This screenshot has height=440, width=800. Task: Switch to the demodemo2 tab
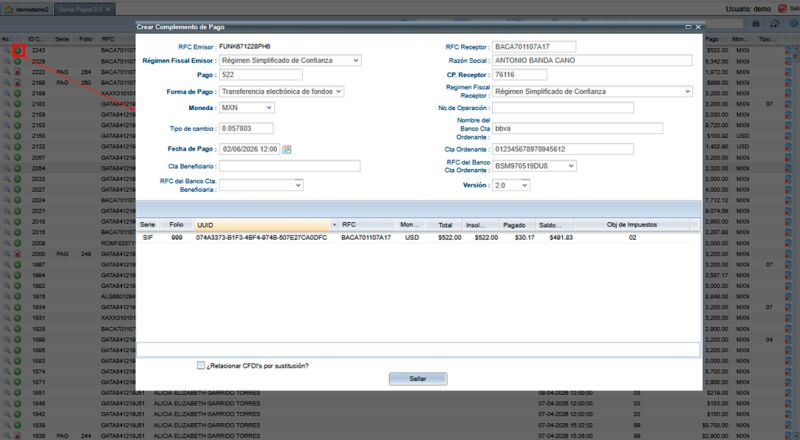[27, 9]
